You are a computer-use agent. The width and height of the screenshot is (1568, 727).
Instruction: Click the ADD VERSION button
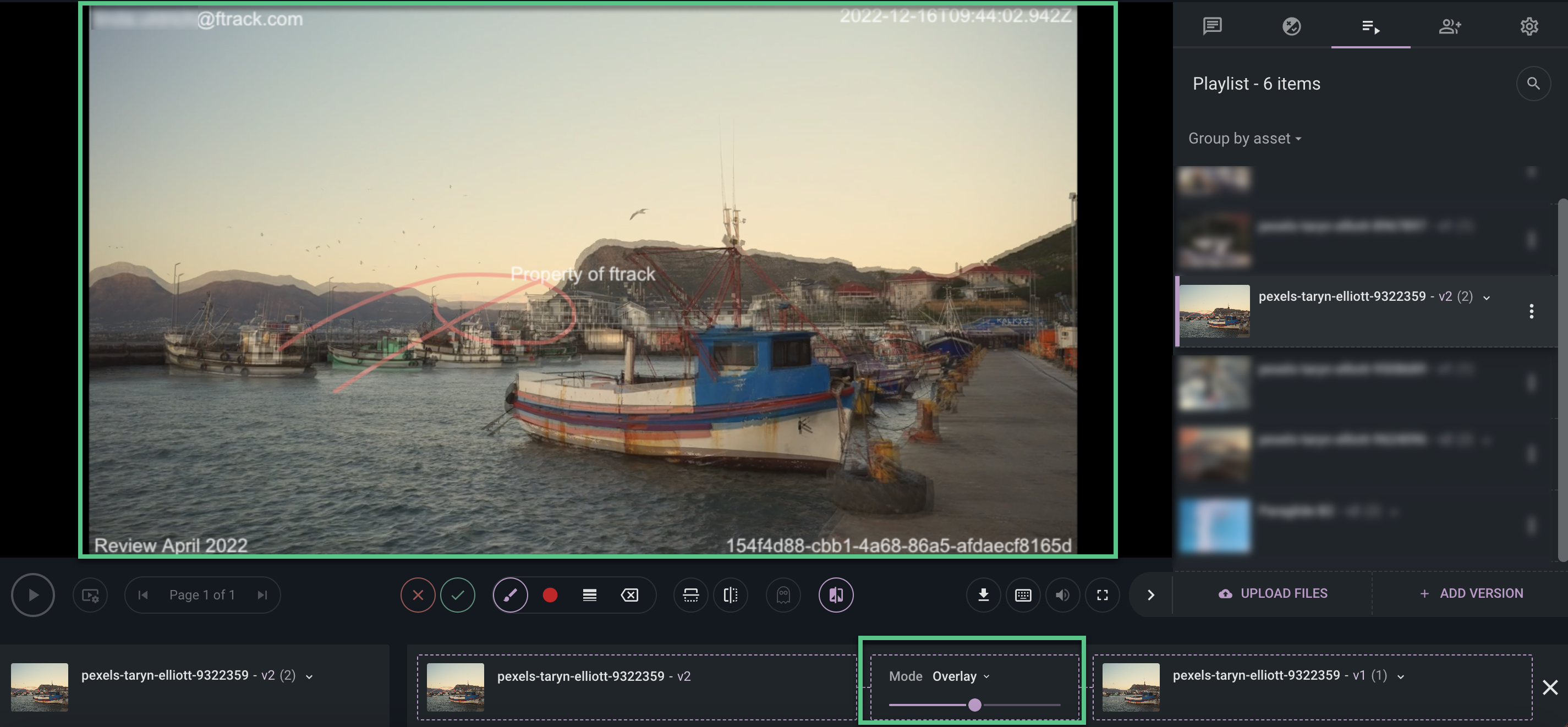[x=1471, y=593]
